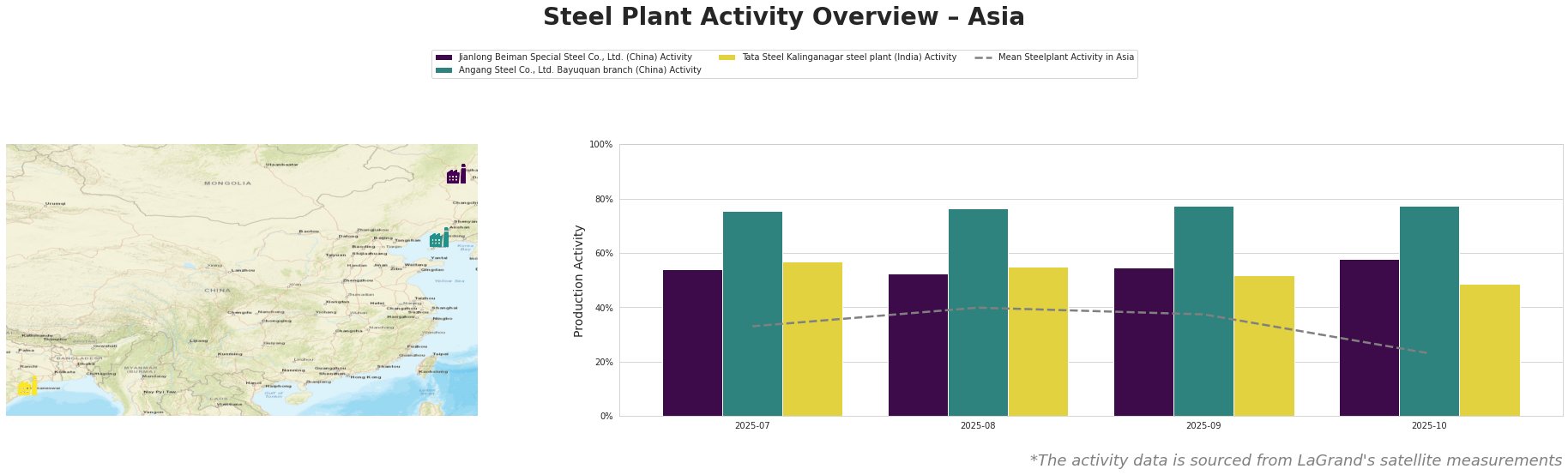Click the yellow factory icon in India
Viewport: 1568px width, 475px height.
click(x=27, y=387)
